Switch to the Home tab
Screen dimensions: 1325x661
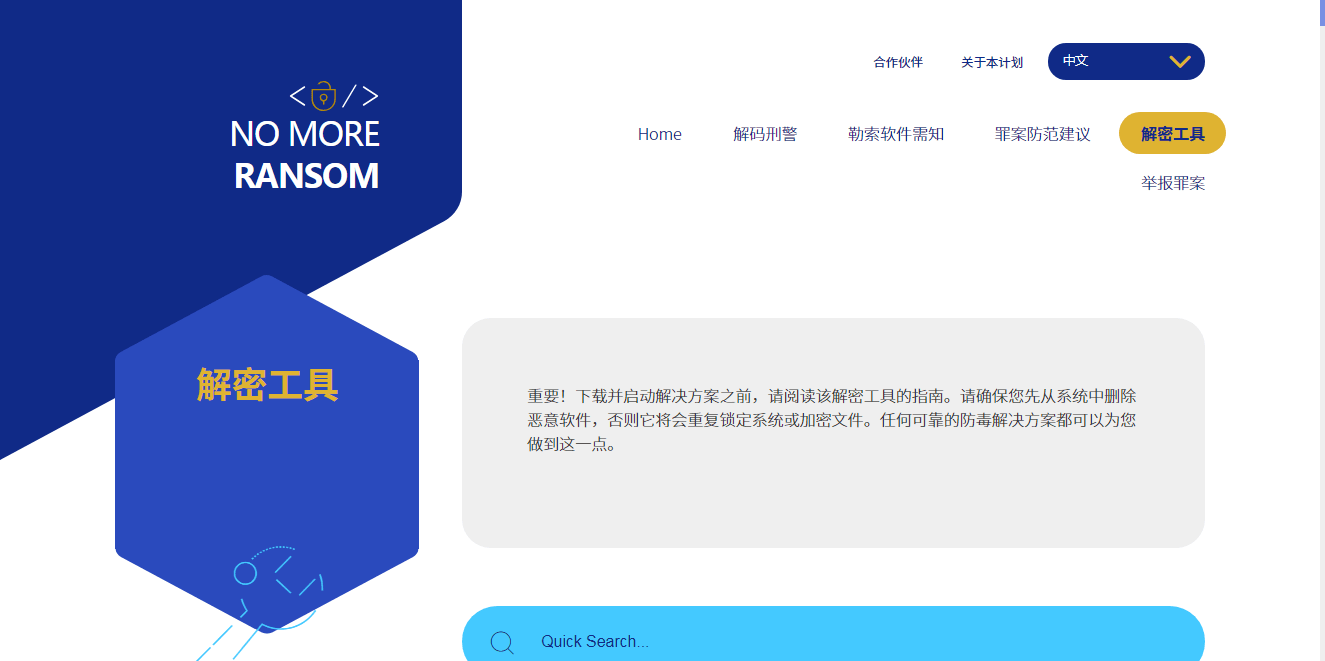point(659,133)
